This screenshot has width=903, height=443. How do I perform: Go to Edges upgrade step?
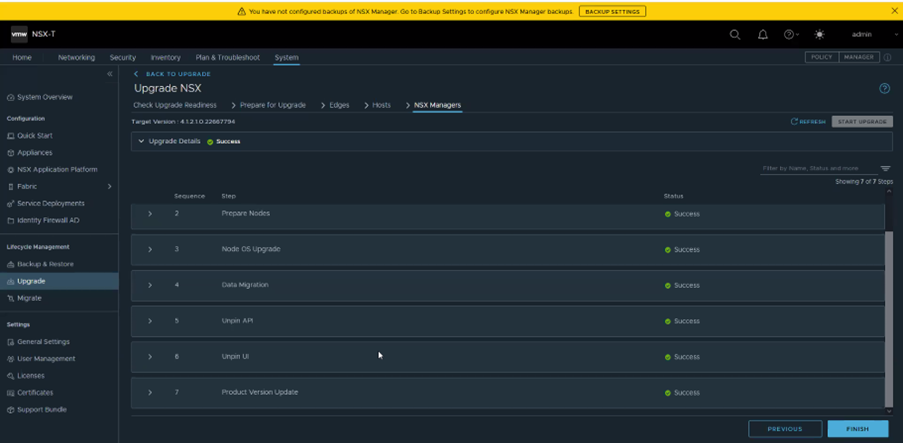(x=339, y=105)
